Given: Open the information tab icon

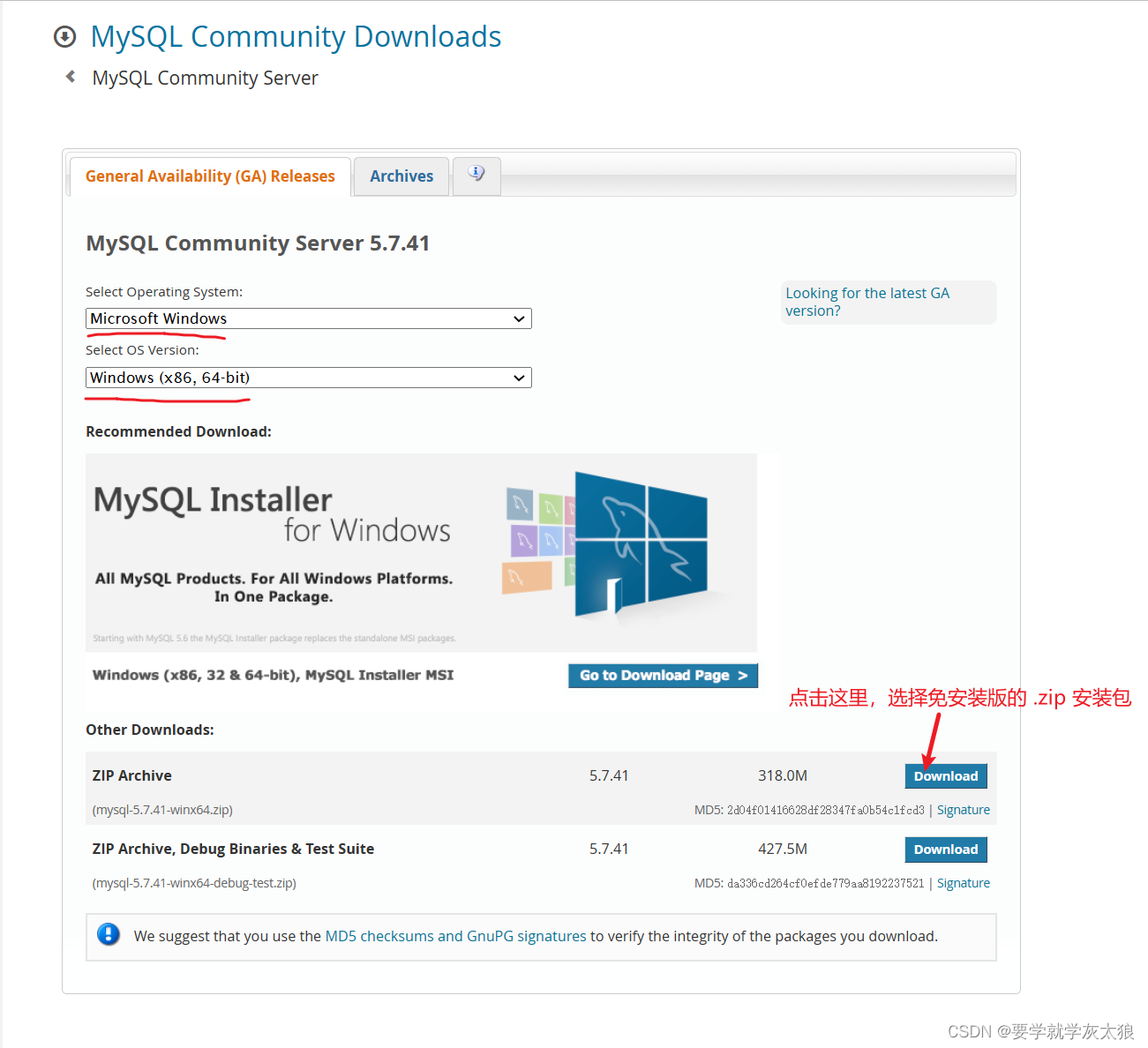Looking at the screenshot, I should [476, 175].
